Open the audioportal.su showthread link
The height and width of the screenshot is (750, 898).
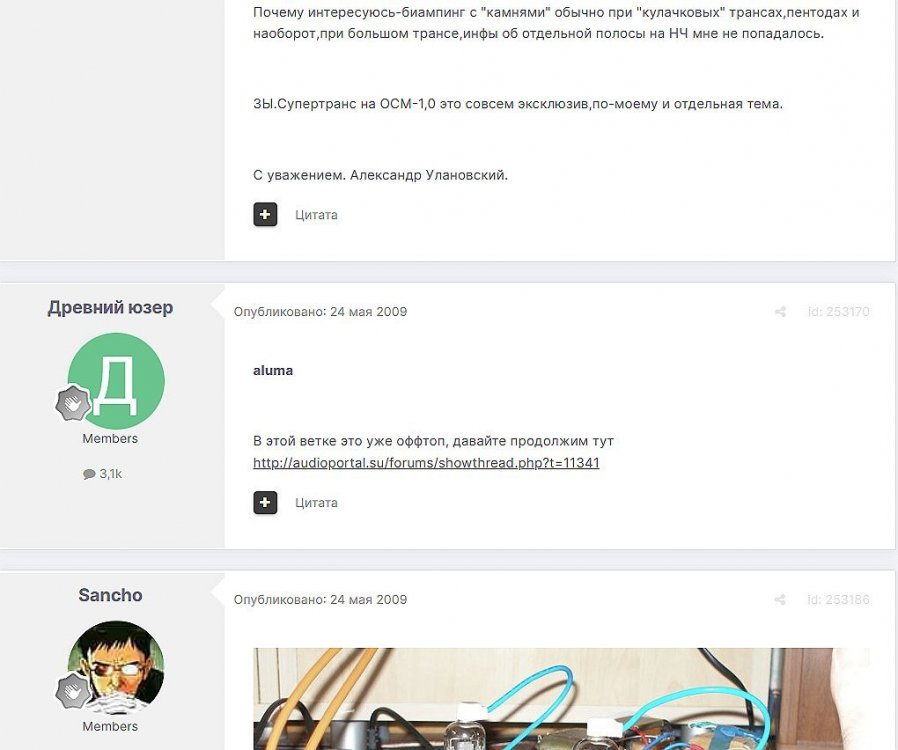(x=426, y=463)
